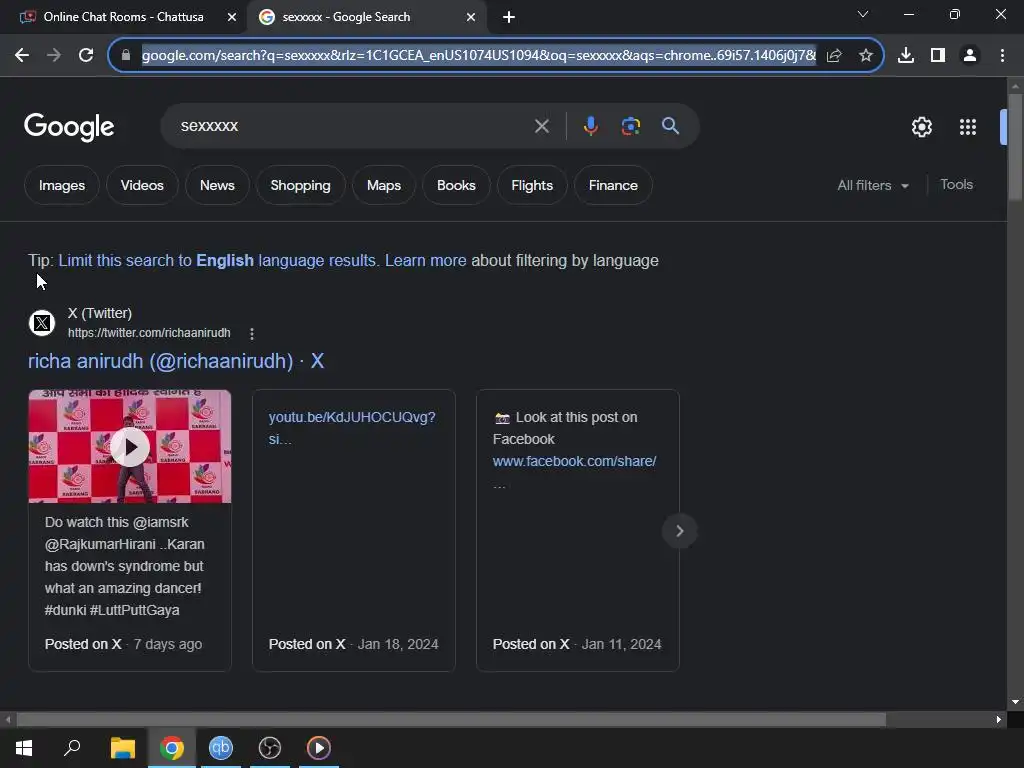The width and height of the screenshot is (1024, 768).
Task: Open Windows Start menu
Action: pos(24,748)
